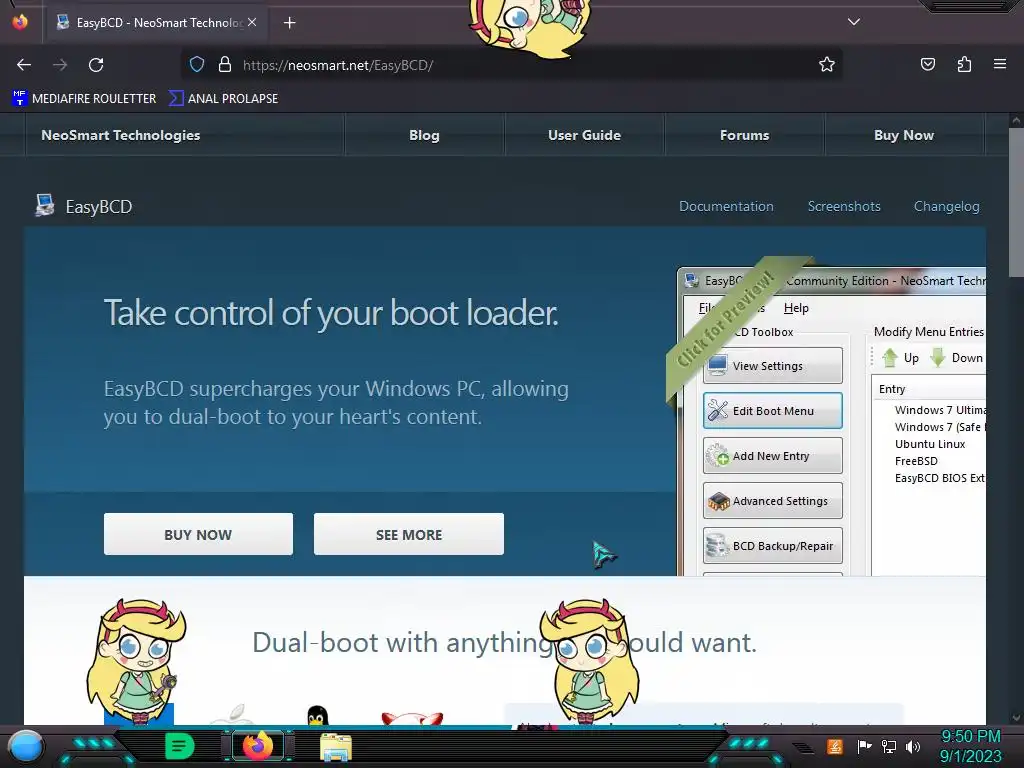Open File Explorer from taskbar

point(336,746)
